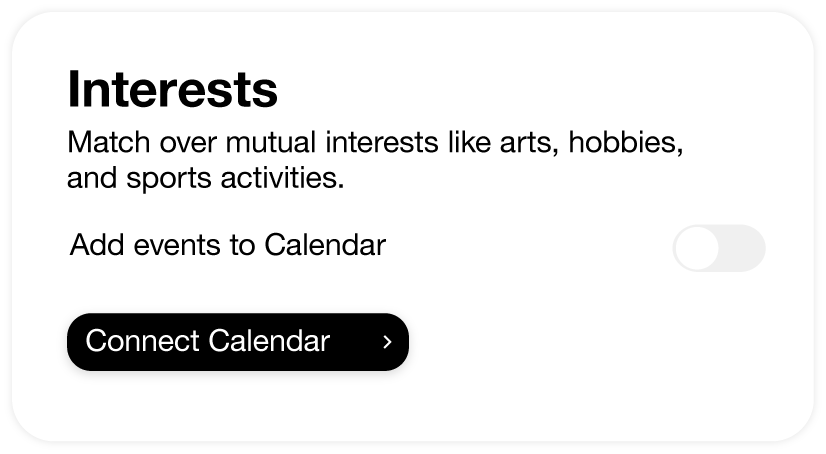Click the bold "Interests" title text
This screenshot has height=454, width=826.
[172, 90]
